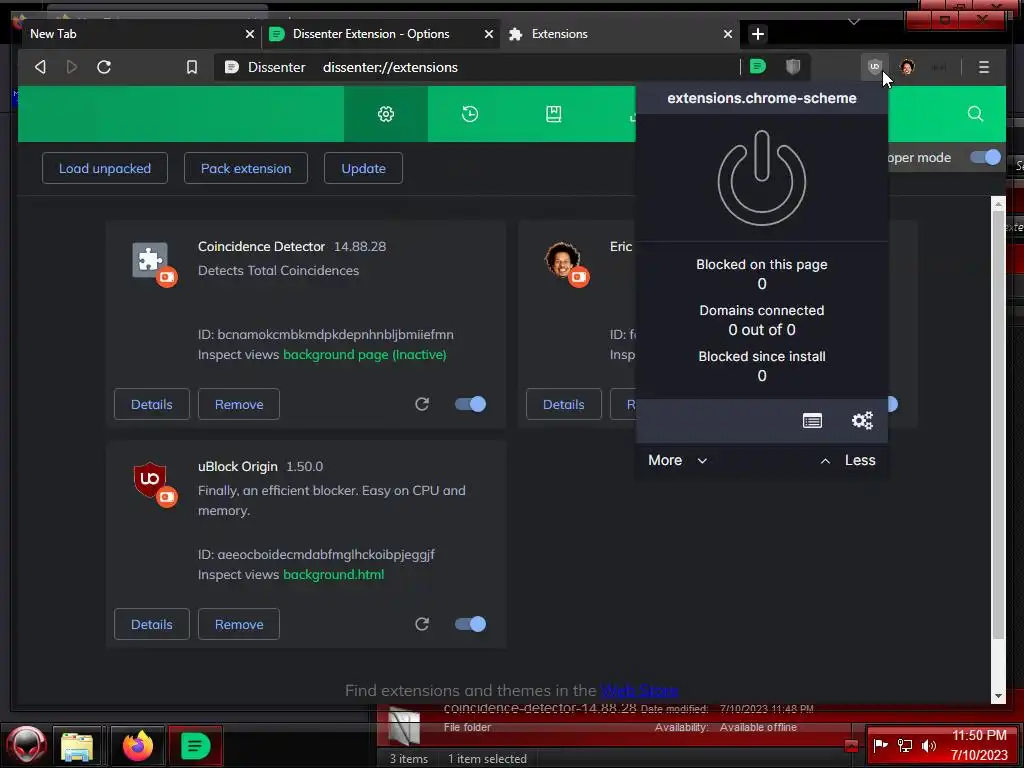The height and width of the screenshot is (768, 1024).
Task: Open the Web Store link
Action: pos(639,690)
